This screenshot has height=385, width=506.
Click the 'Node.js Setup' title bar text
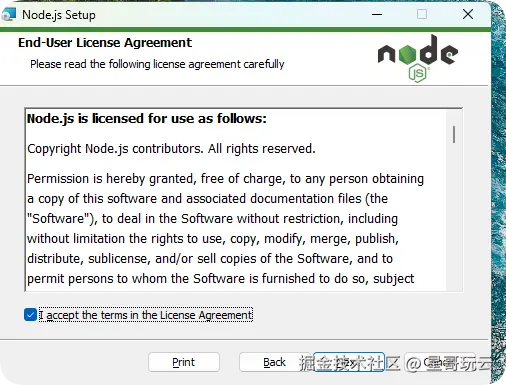pos(59,15)
